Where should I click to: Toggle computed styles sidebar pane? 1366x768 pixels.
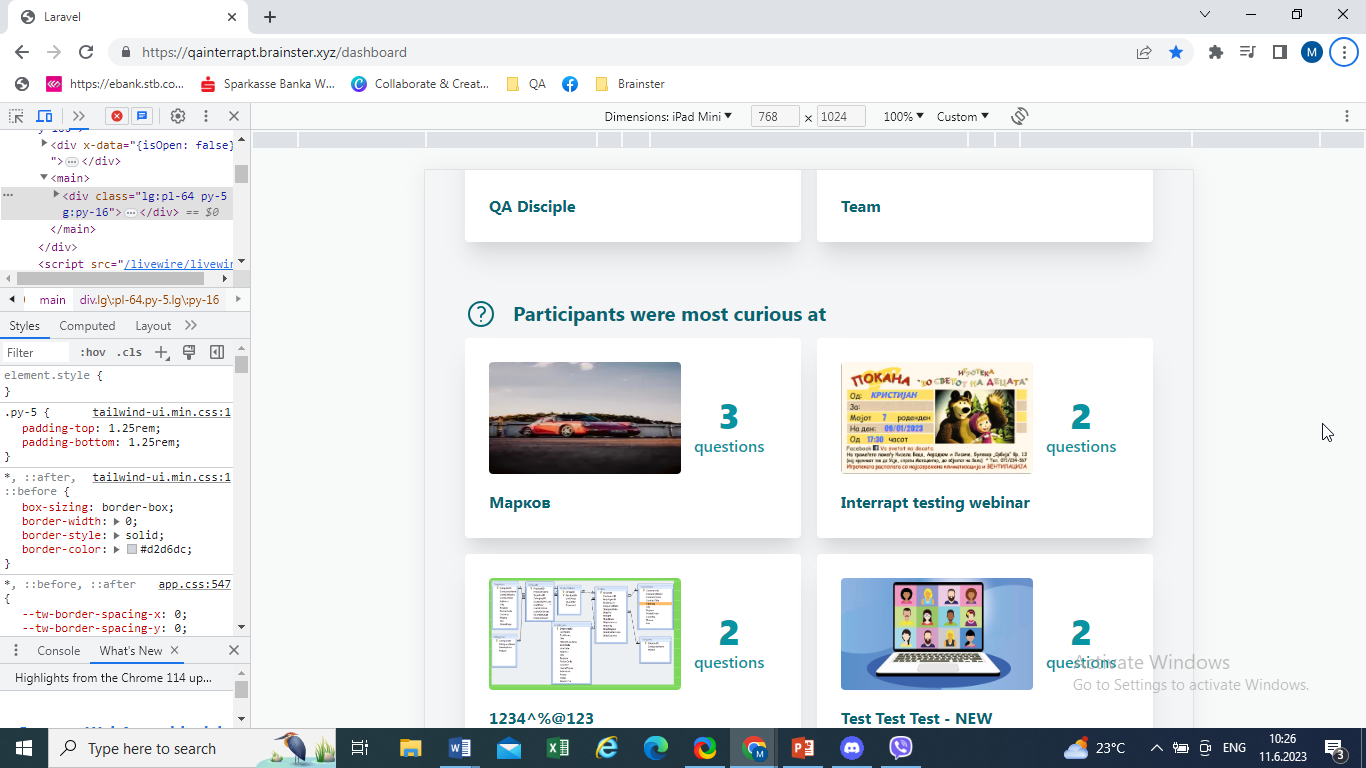[216, 352]
